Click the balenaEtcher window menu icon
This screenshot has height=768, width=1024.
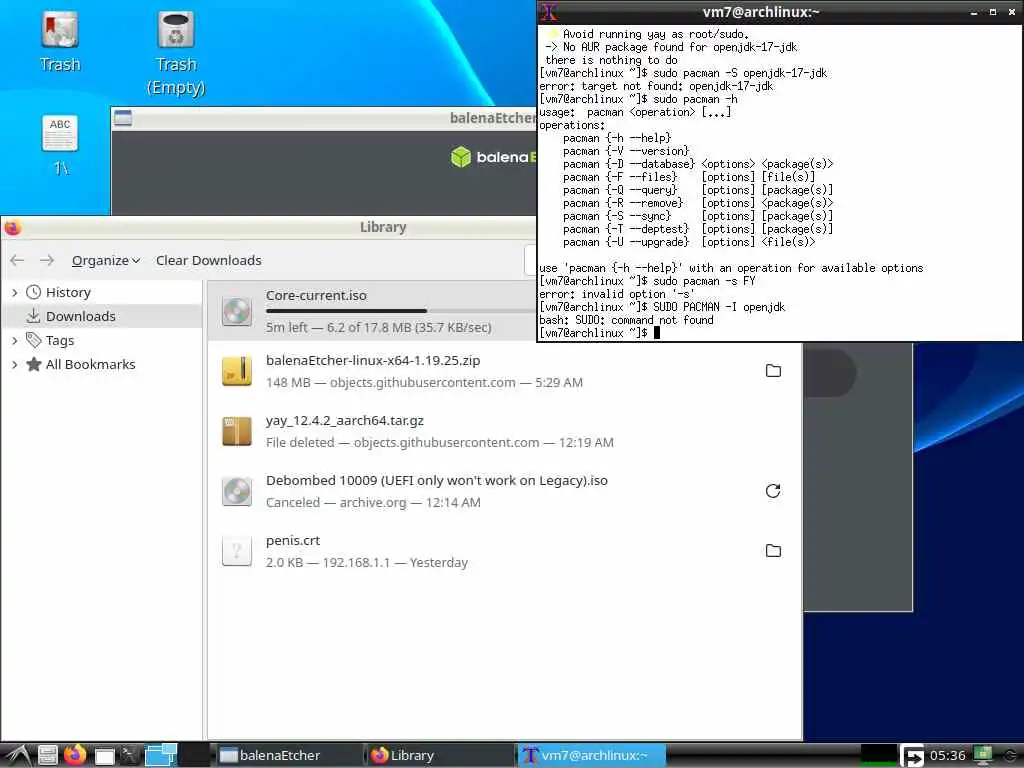click(x=123, y=118)
